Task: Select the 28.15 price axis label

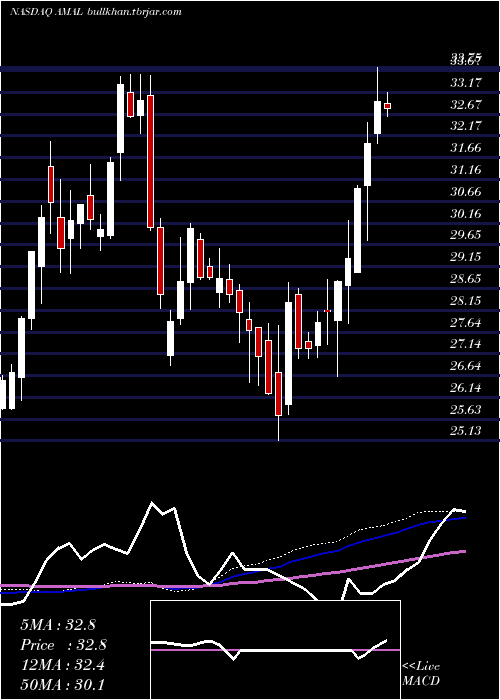Action: click(x=466, y=301)
